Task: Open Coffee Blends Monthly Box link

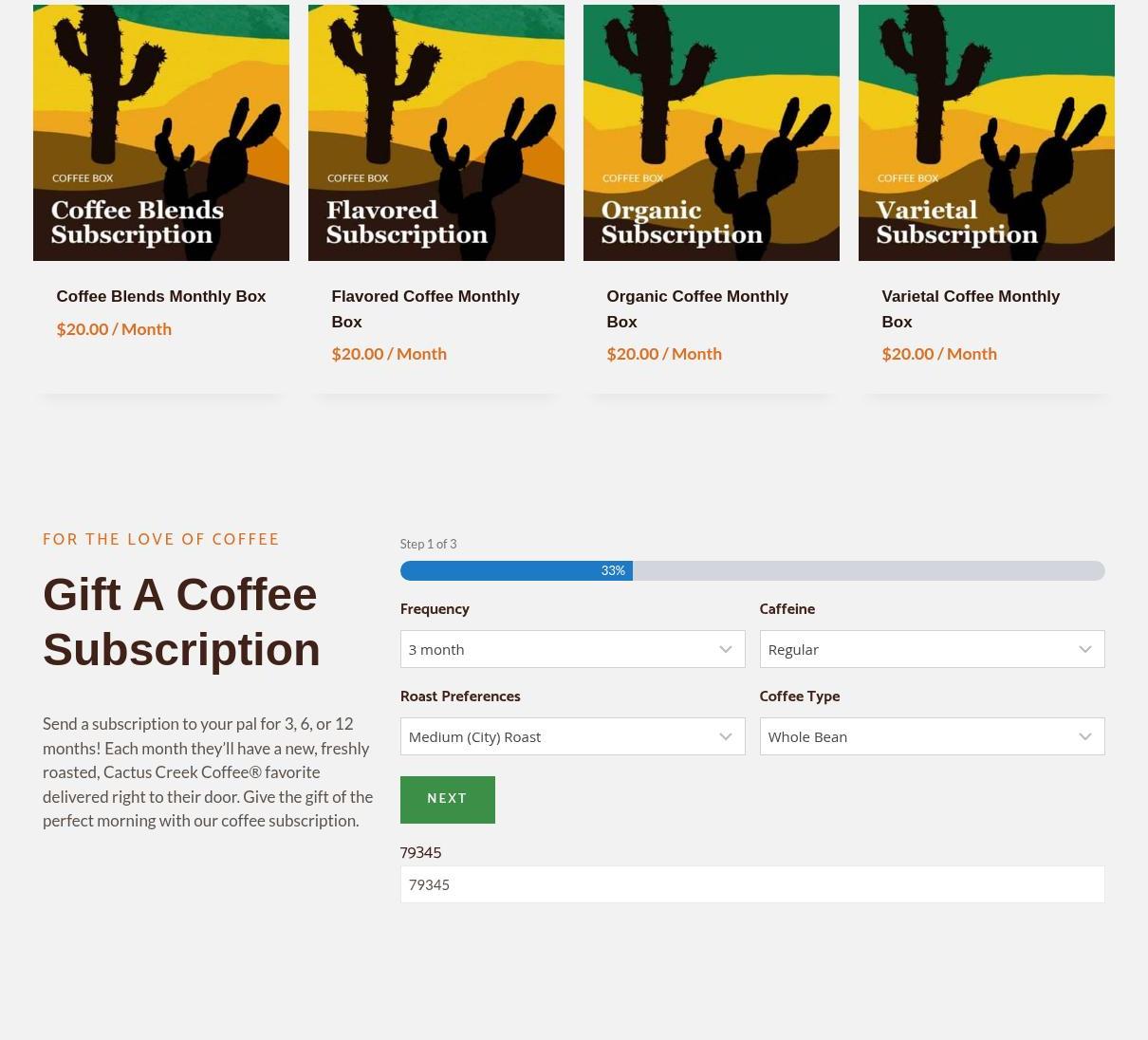Action: coord(161,297)
